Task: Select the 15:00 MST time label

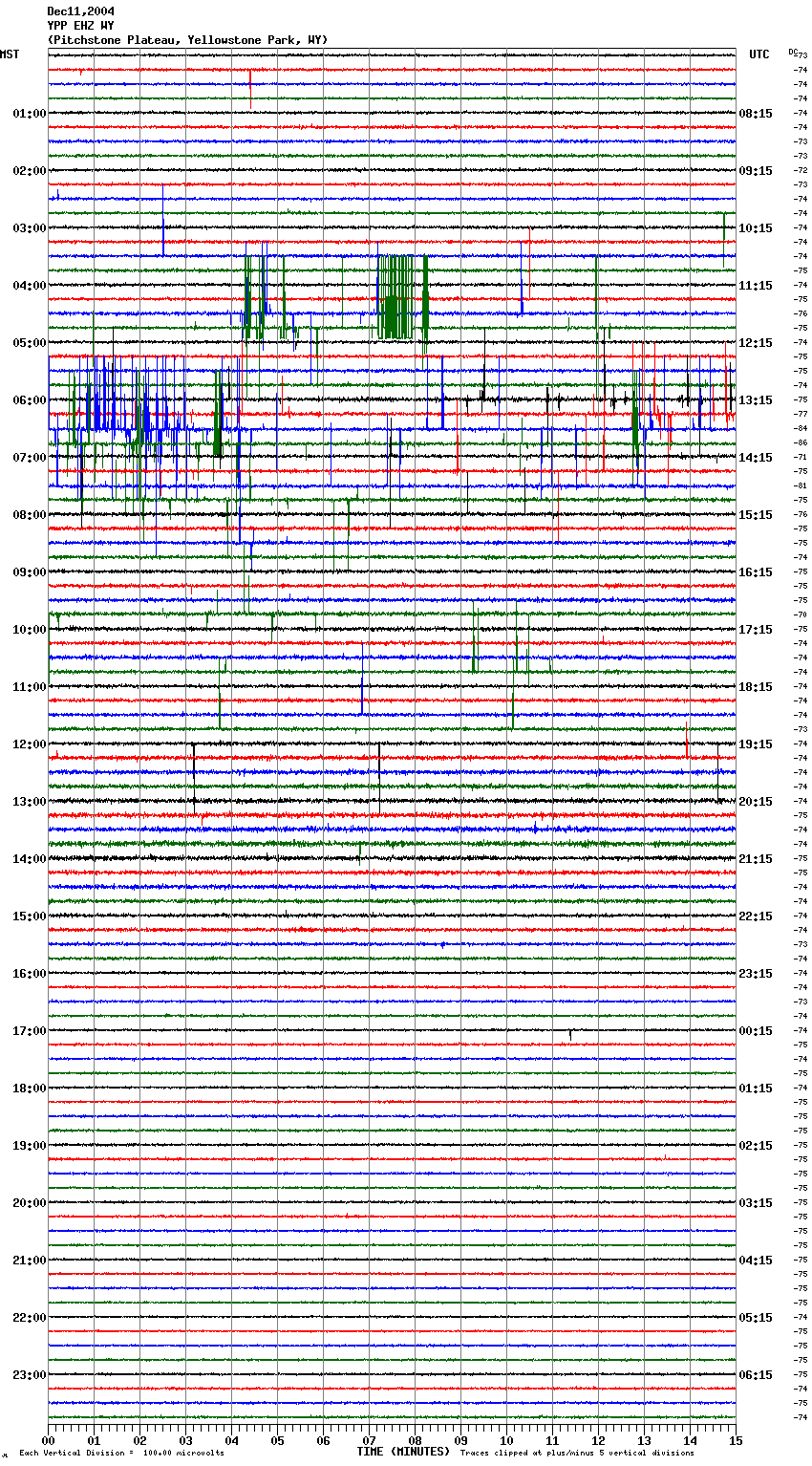Action: pyautogui.click(x=30, y=916)
